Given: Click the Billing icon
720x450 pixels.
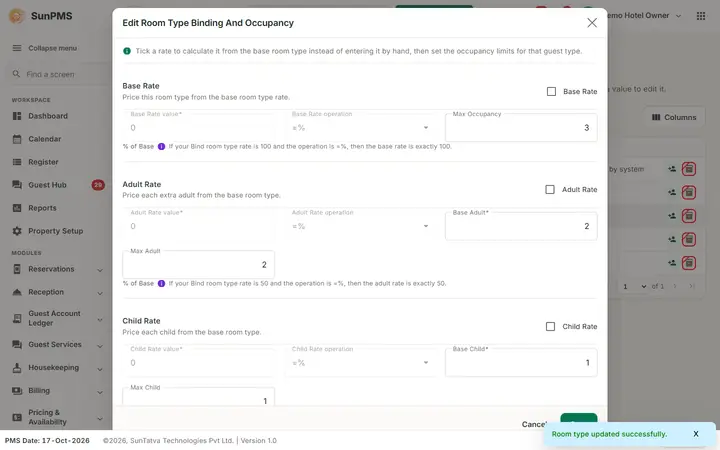Looking at the screenshot, I should click(x=17, y=391).
